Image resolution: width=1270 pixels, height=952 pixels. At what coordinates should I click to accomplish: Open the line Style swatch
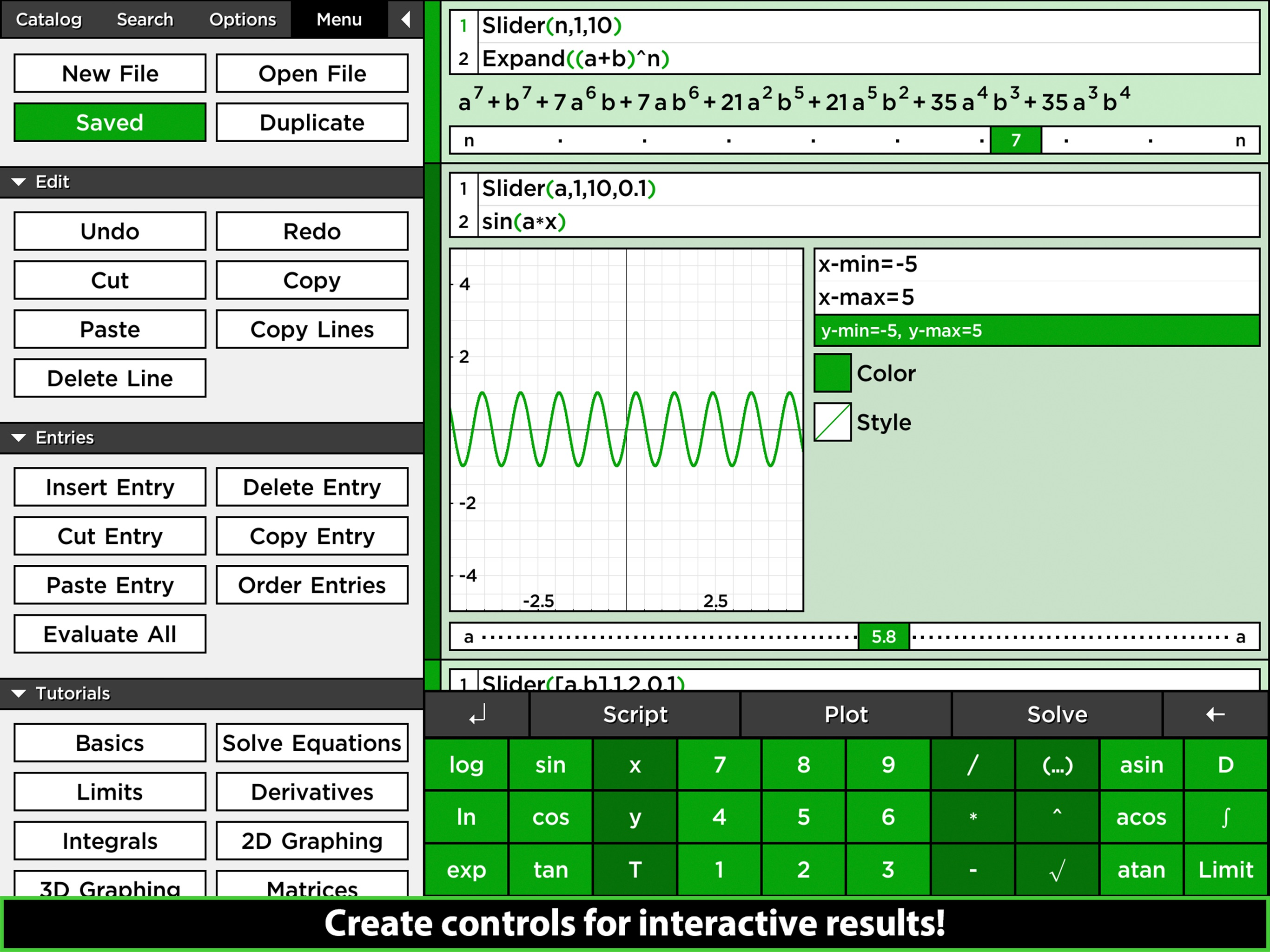(833, 422)
